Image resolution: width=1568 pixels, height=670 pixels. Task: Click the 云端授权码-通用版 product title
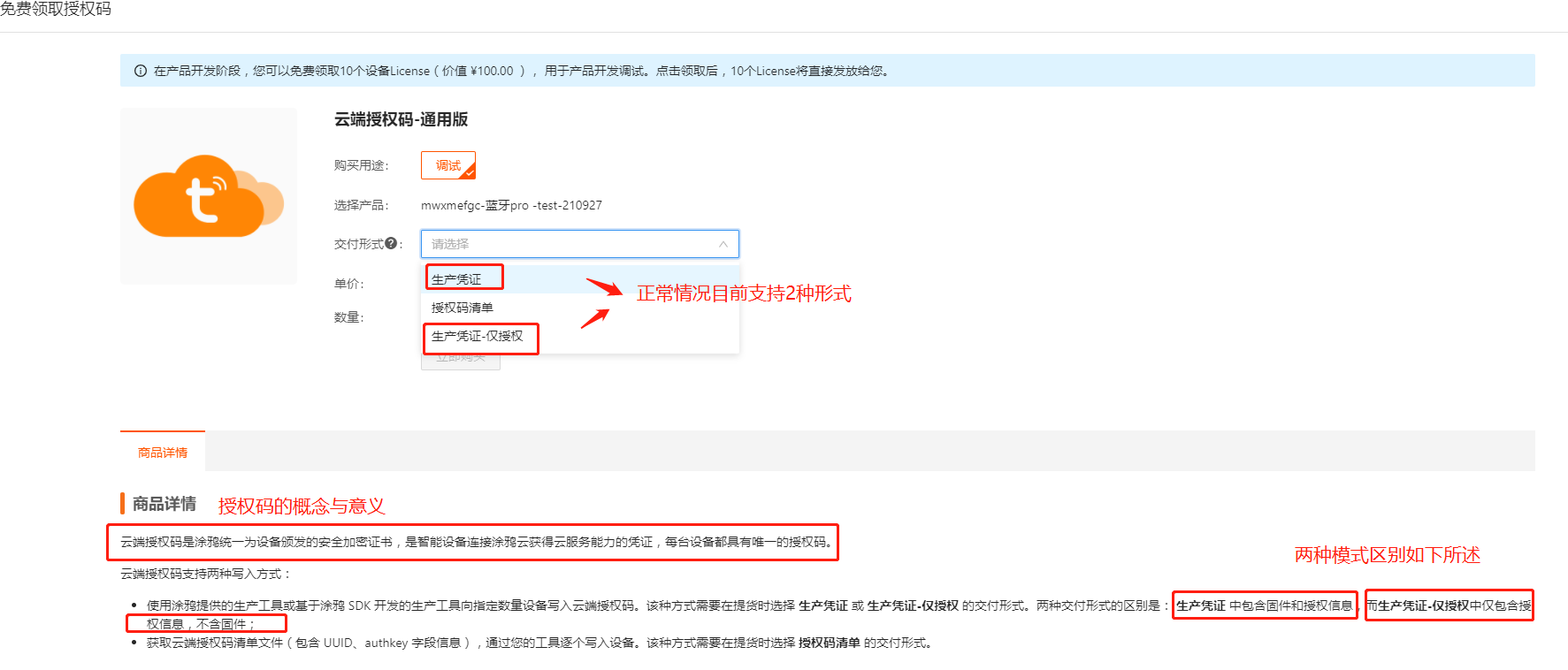click(401, 119)
